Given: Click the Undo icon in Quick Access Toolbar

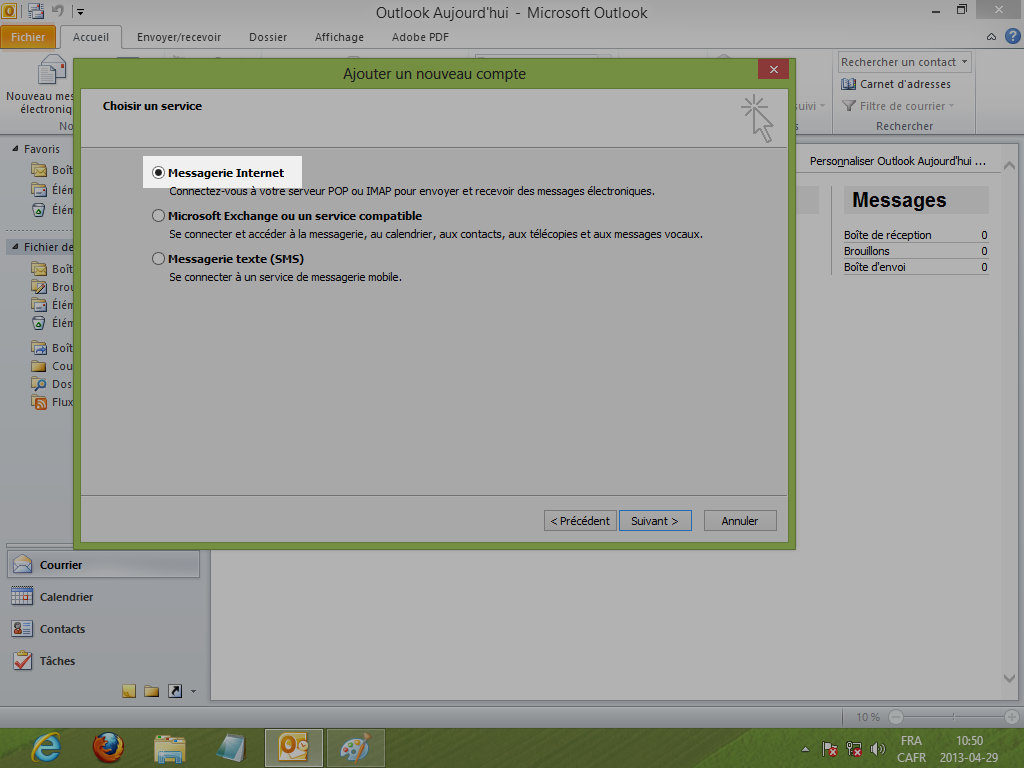Looking at the screenshot, I should click(58, 11).
